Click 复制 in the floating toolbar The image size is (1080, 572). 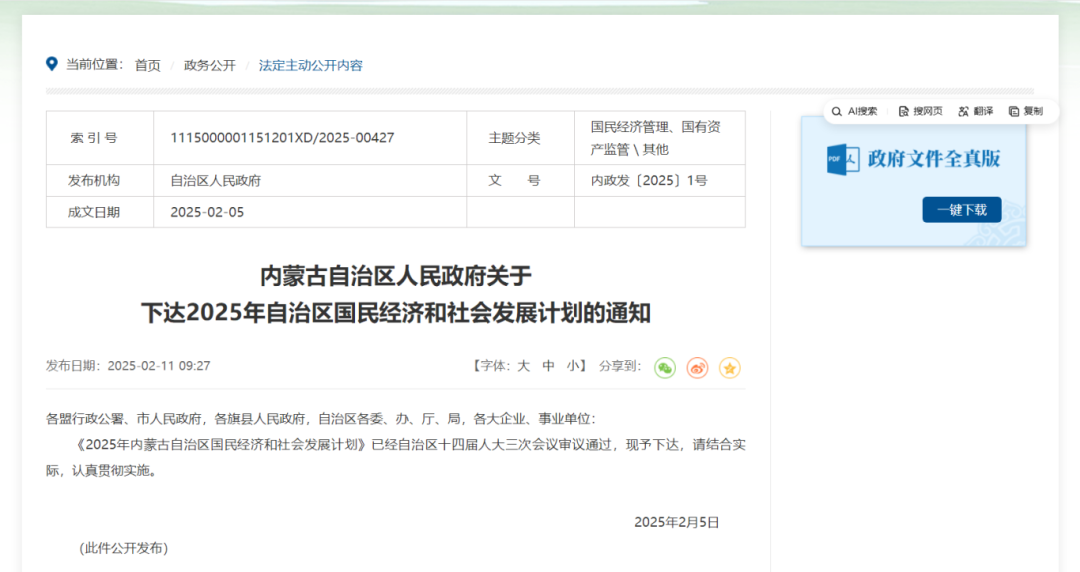pyautogui.click(x=1026, y=111)
